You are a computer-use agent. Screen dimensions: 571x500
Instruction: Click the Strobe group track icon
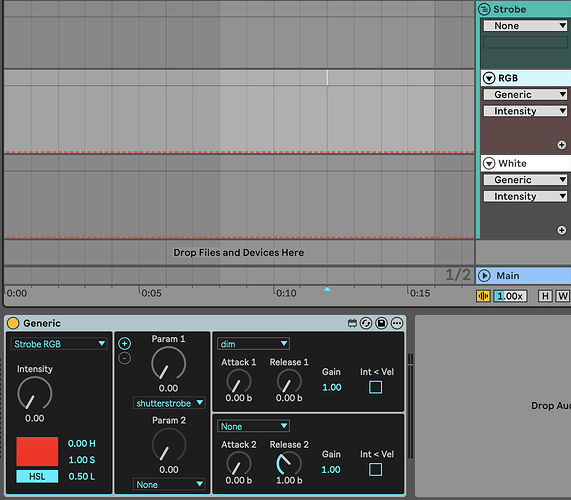pyautogui.click(x=484, y=9)
